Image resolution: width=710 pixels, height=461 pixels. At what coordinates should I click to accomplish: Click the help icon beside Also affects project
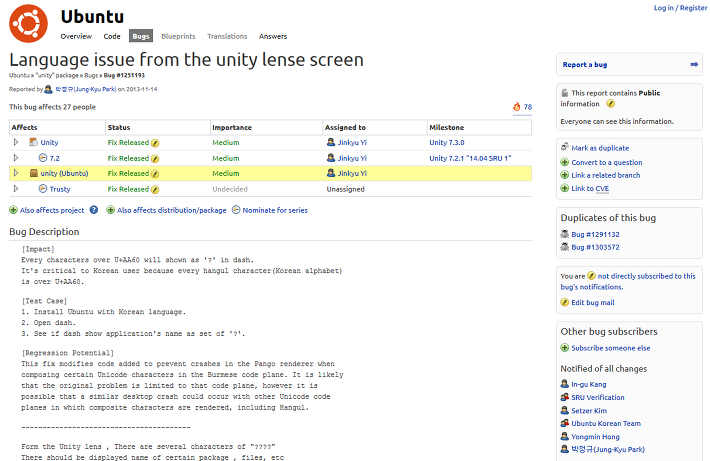coord(94,210)
